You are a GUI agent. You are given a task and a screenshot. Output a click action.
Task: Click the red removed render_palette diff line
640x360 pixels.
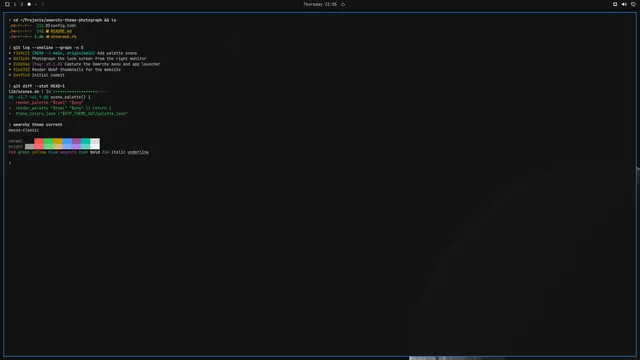click(46, 102)
